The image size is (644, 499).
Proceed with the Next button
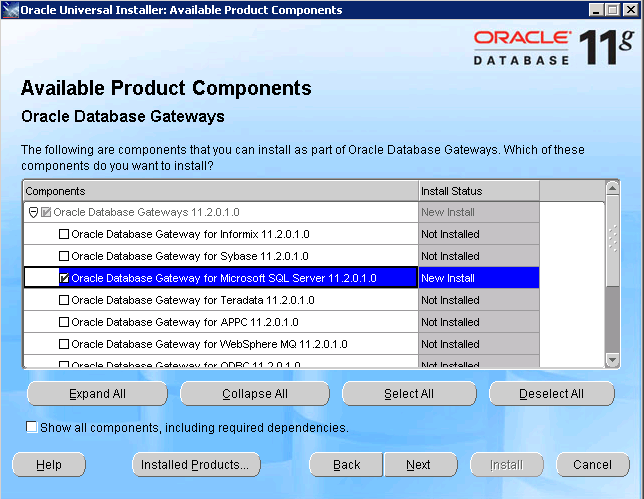click(420, 465)
